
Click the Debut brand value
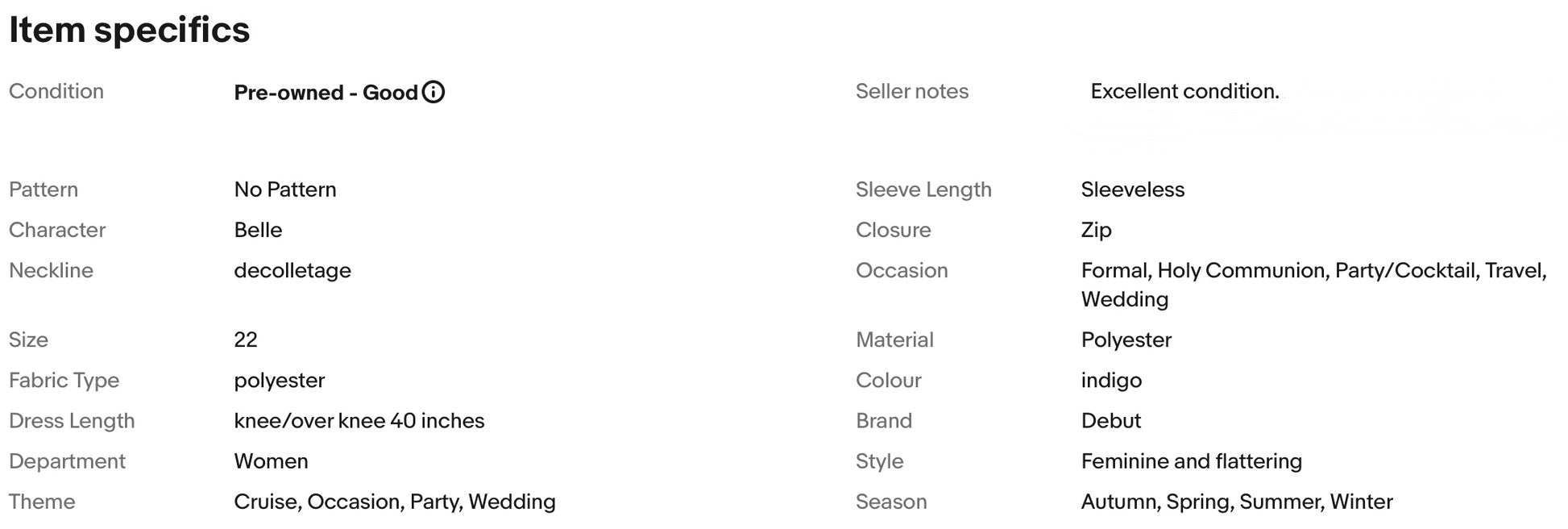tap(1111, 421)
